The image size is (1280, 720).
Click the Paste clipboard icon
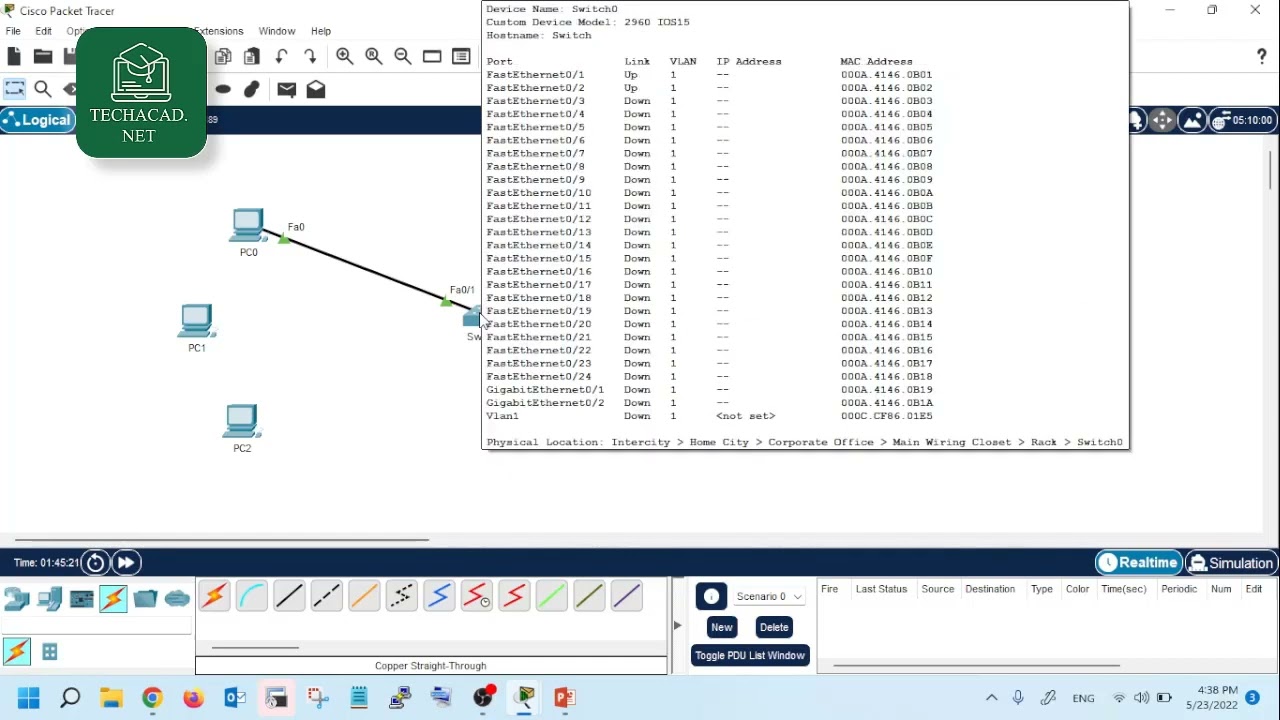point(252,57)
